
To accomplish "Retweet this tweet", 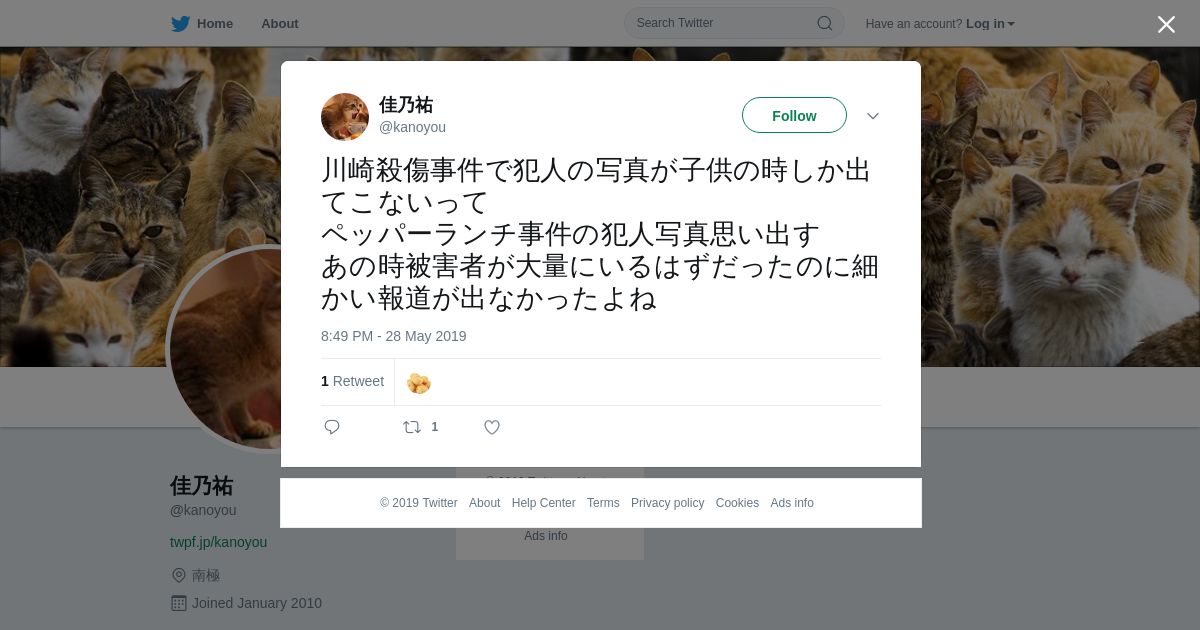I will tap(412, 427).
